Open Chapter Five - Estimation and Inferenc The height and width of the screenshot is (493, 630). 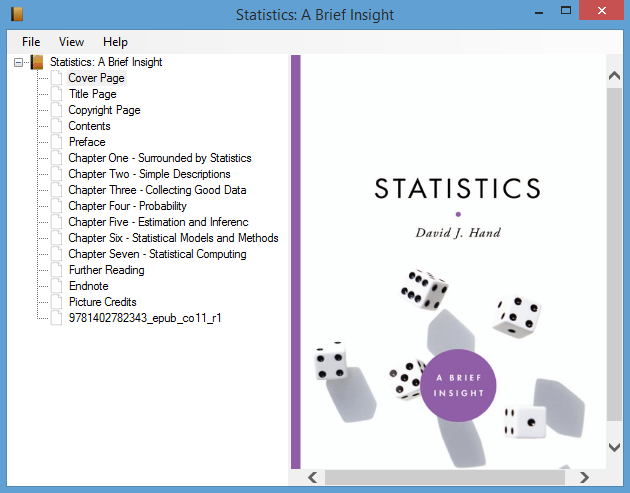pos(158,222)
